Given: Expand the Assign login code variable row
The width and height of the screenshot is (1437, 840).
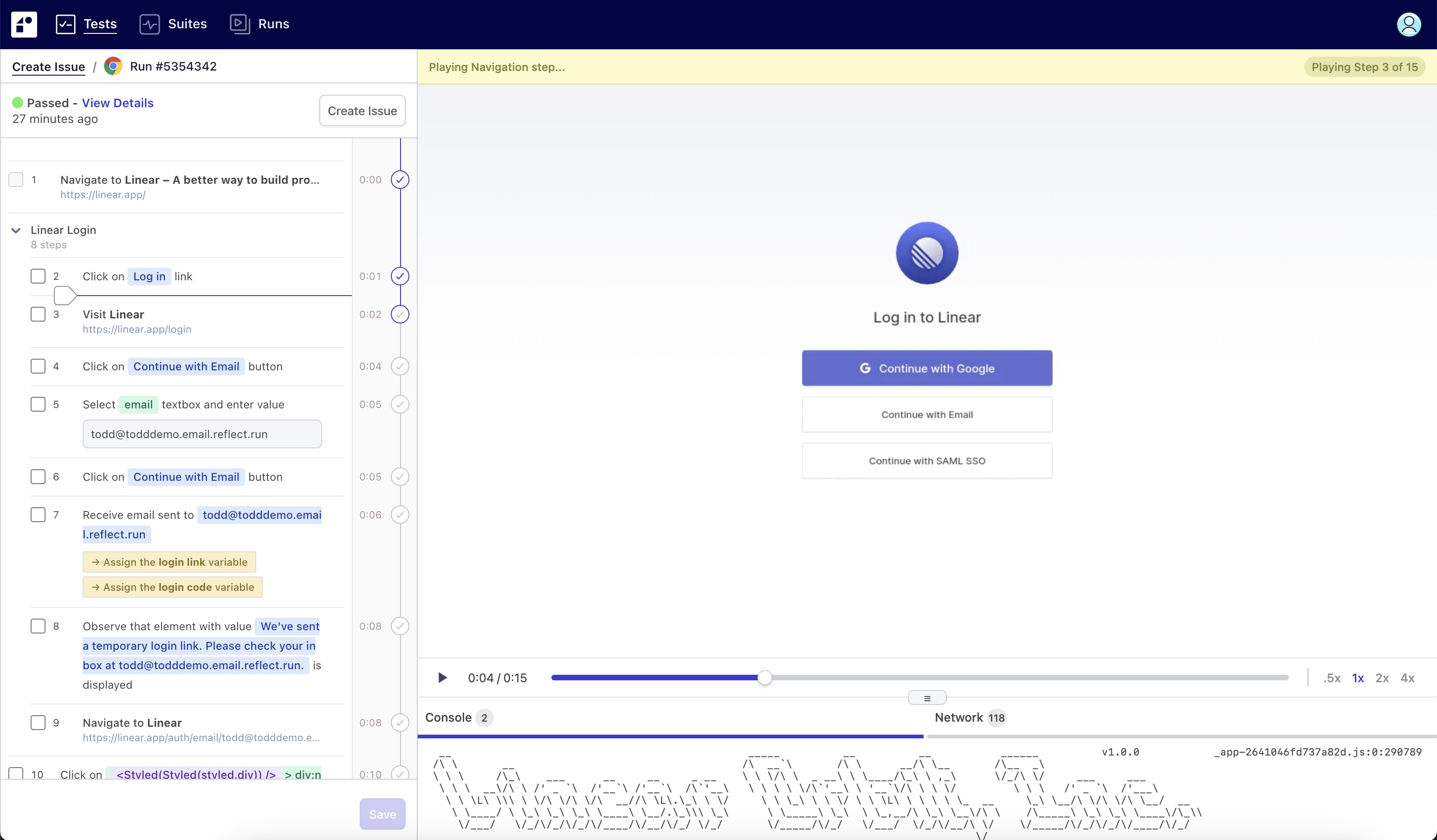Looking at the screenshot, I should [x=173, y=587].
